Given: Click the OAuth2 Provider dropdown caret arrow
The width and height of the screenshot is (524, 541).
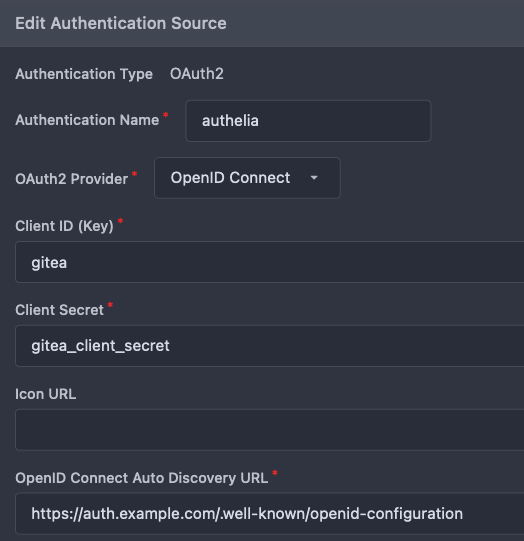Looking at the screenshot, I should coord(314,178).
